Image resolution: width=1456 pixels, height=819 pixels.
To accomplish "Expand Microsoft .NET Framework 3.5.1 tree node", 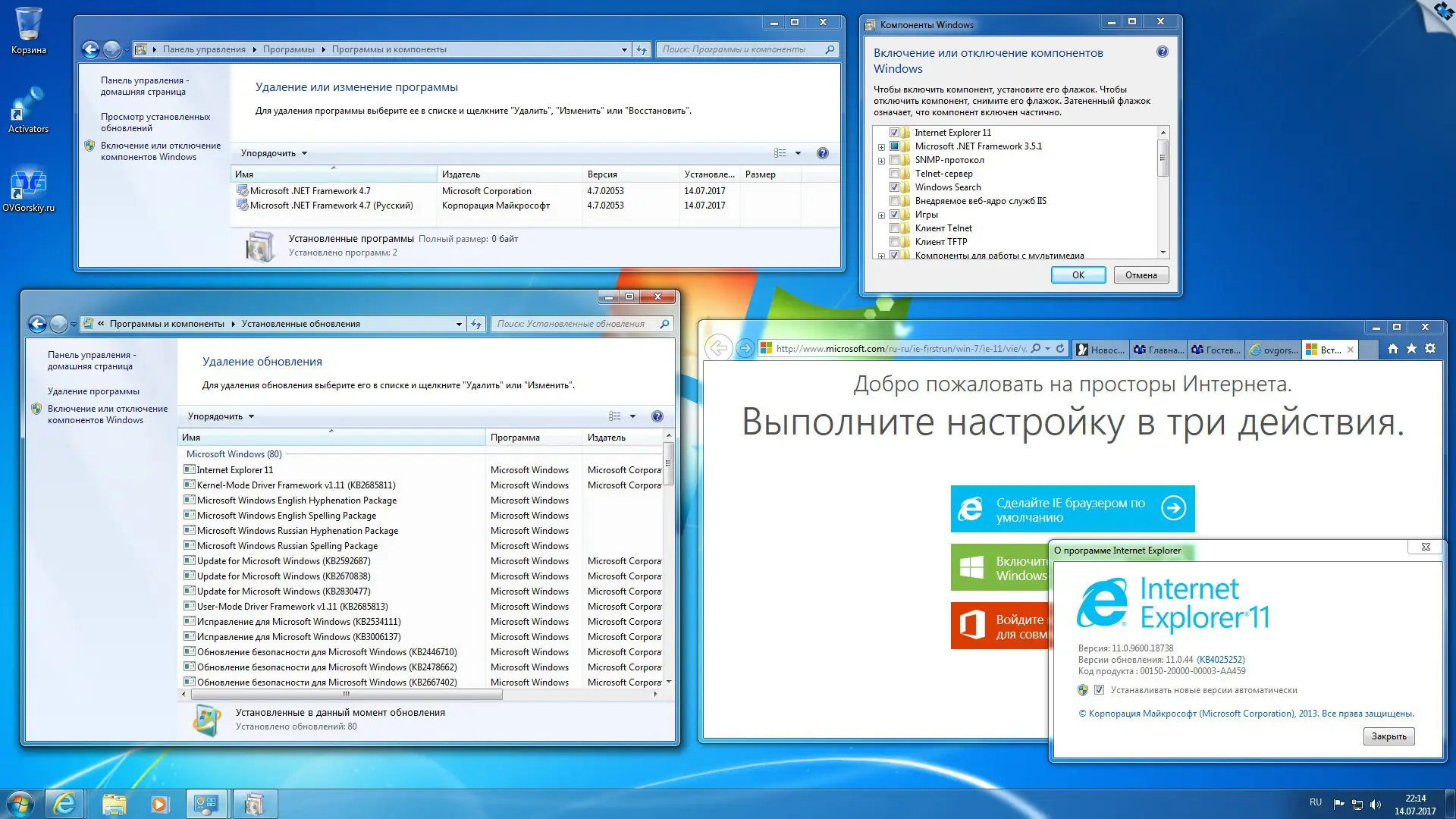I will (881, 147).
